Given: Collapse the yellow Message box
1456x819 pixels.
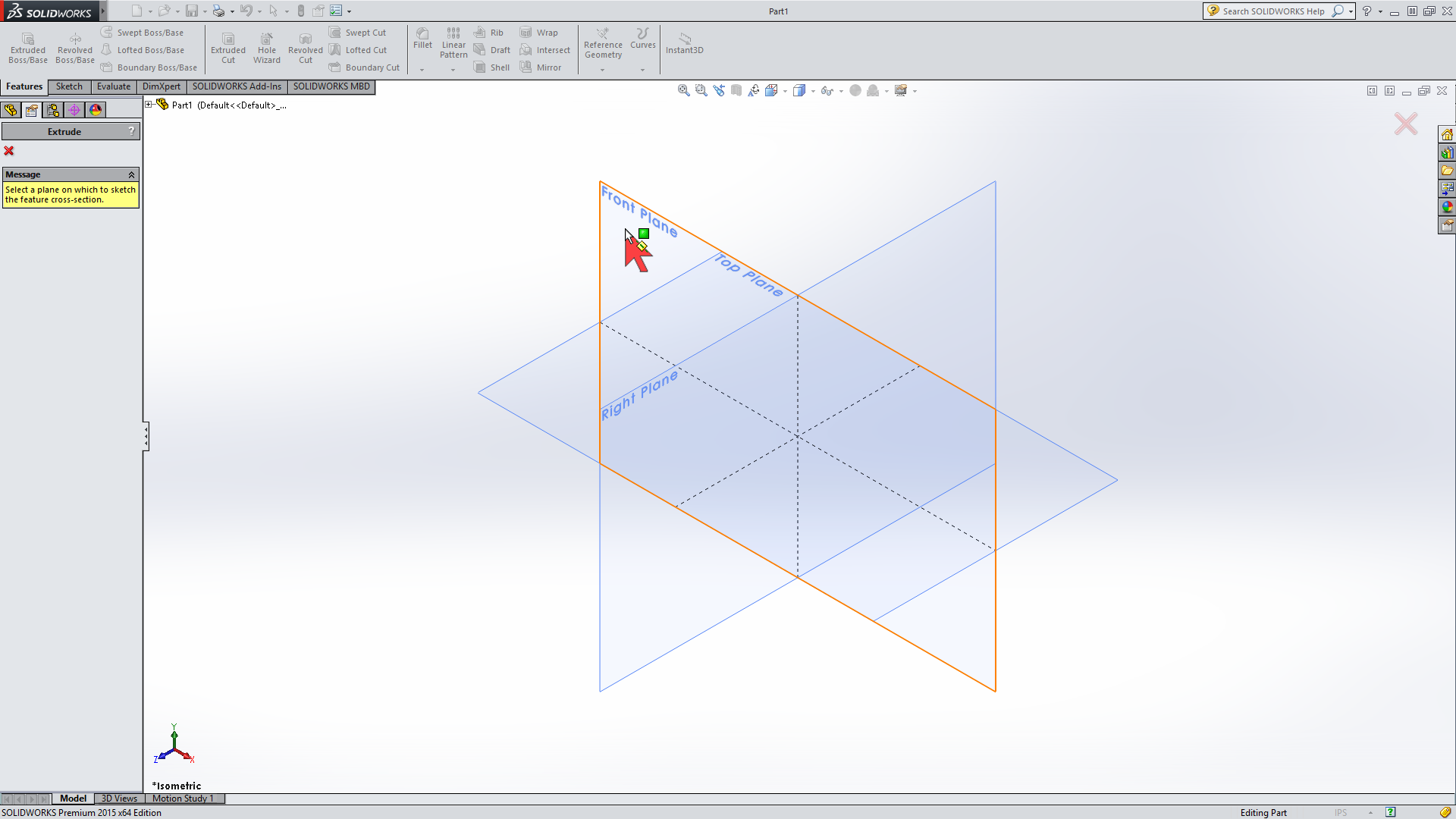Looking at the screenshot, I should coord(133,174).
